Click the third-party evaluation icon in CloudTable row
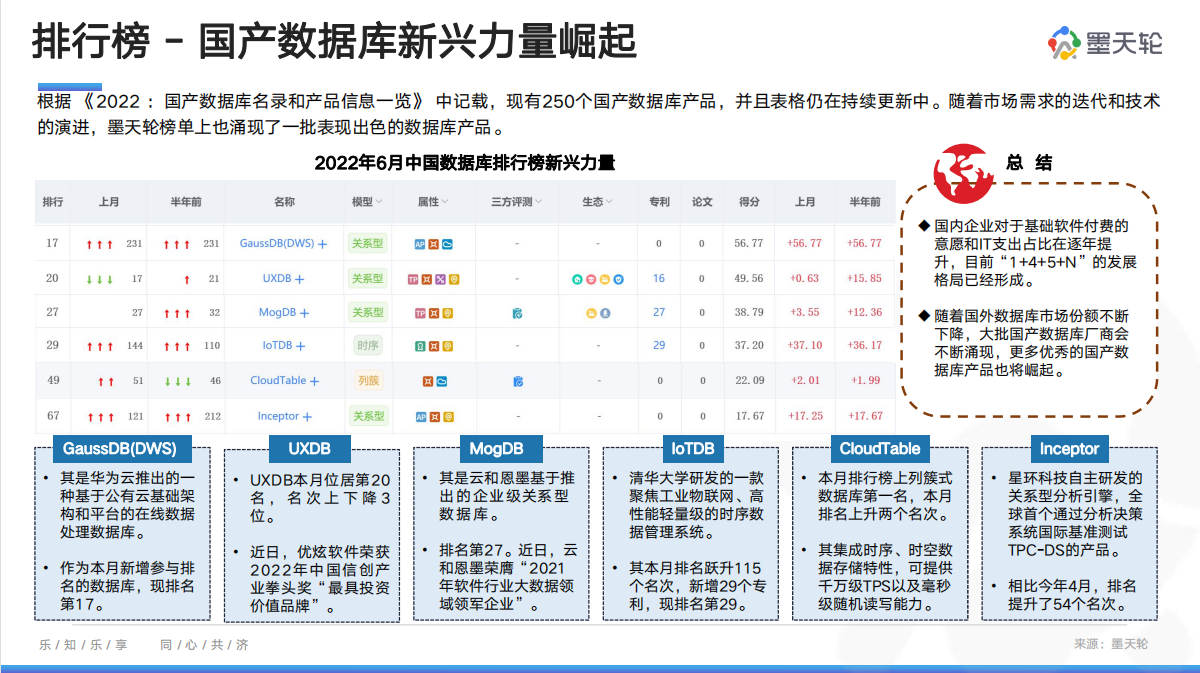This screenshot has height=673, width=1200. (518, 381)
